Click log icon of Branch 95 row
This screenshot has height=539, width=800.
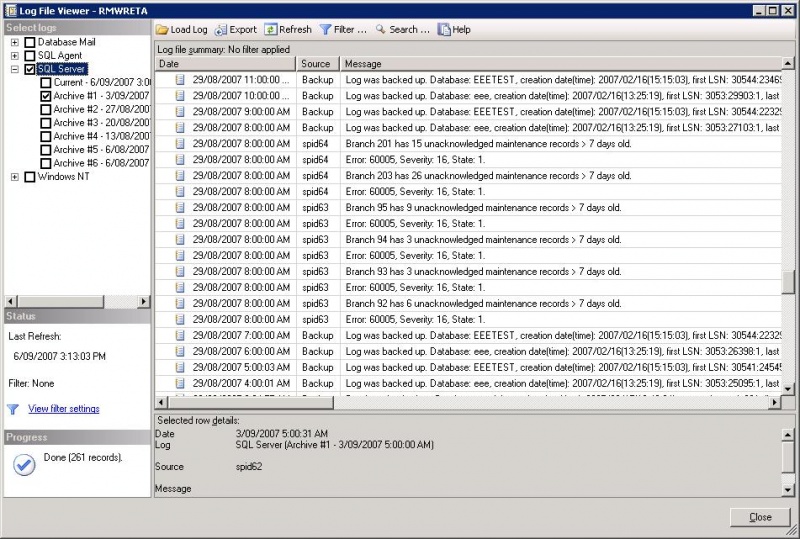point(180,207)
